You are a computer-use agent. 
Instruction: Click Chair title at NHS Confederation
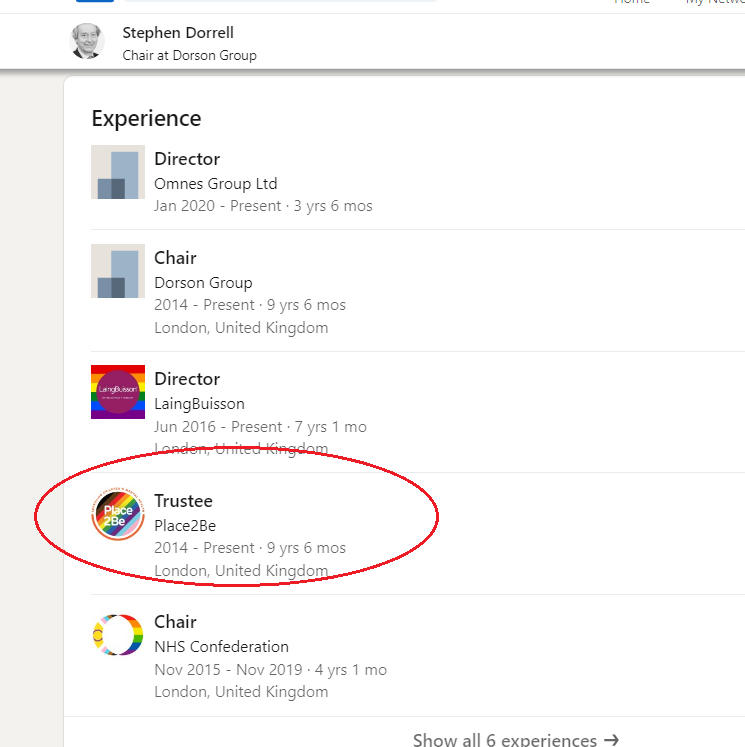pyautogui.click(x=175, y=622)
